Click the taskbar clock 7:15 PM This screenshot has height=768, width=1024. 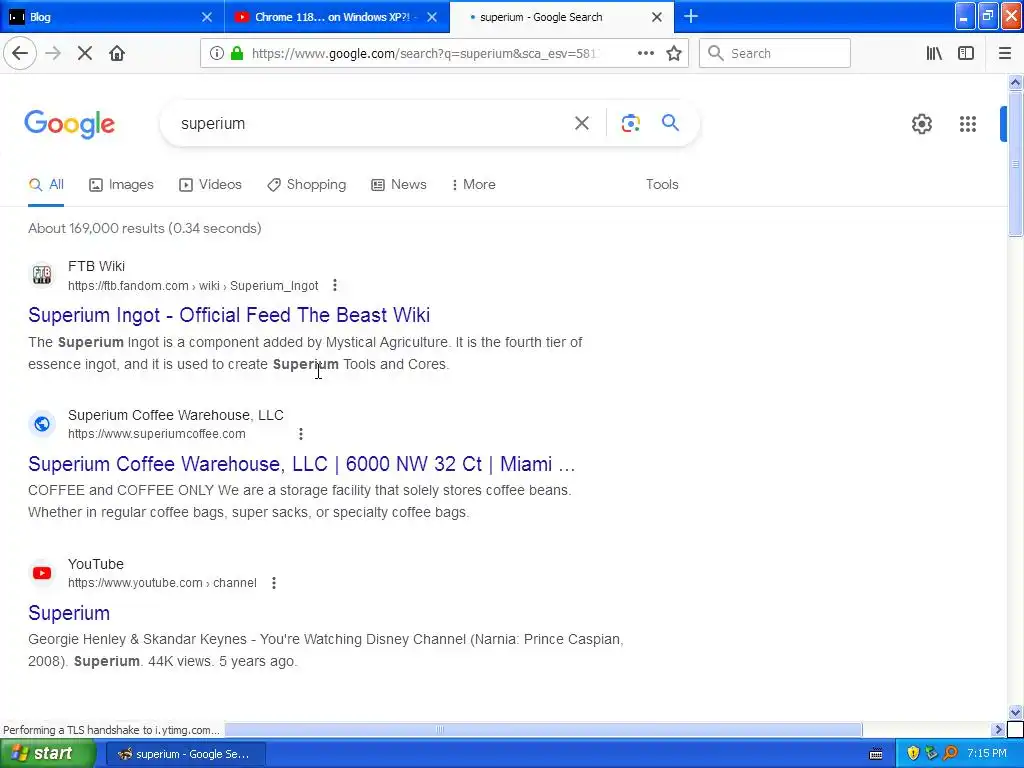pyautogui.click(x=987, y=754)
